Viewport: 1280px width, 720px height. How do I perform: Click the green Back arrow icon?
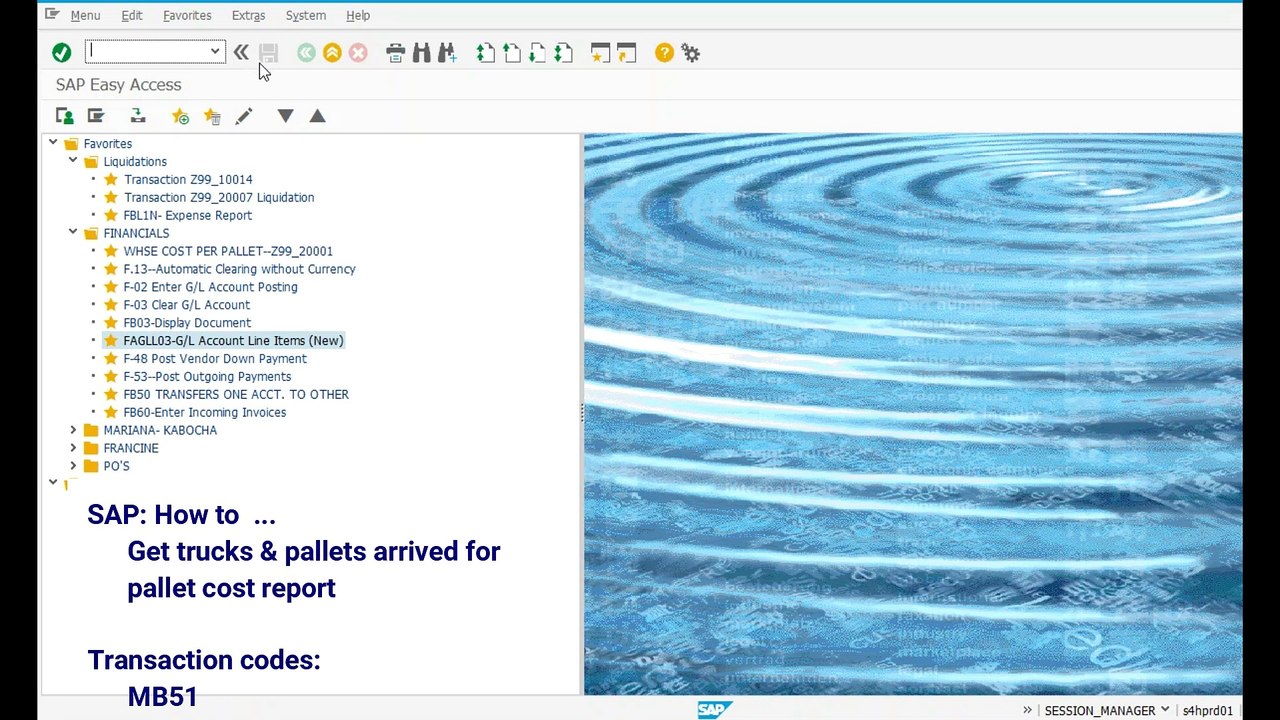click(x=306, y=52)
